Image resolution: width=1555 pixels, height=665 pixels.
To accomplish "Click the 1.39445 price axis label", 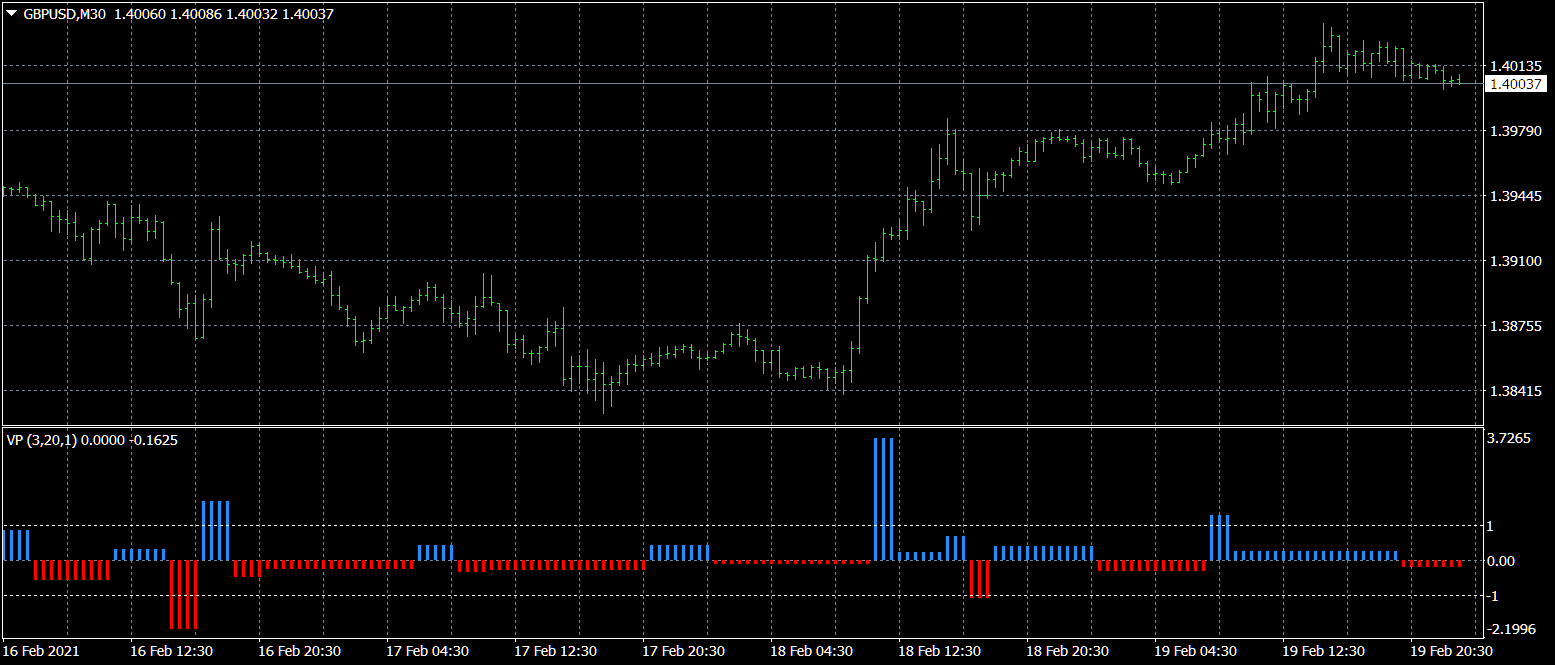I will tap(1514, 196).
